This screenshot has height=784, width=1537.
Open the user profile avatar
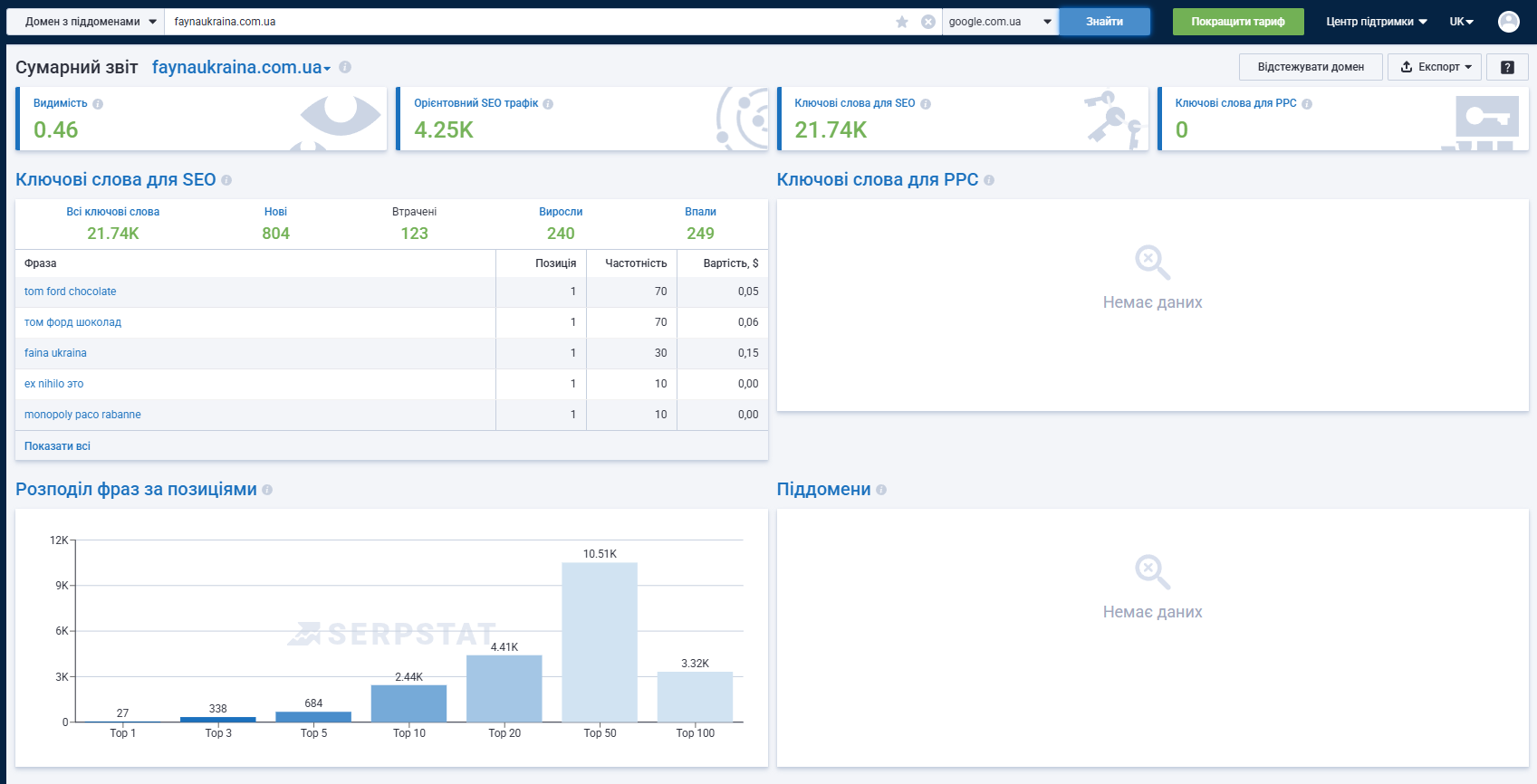pos(1509,22)
